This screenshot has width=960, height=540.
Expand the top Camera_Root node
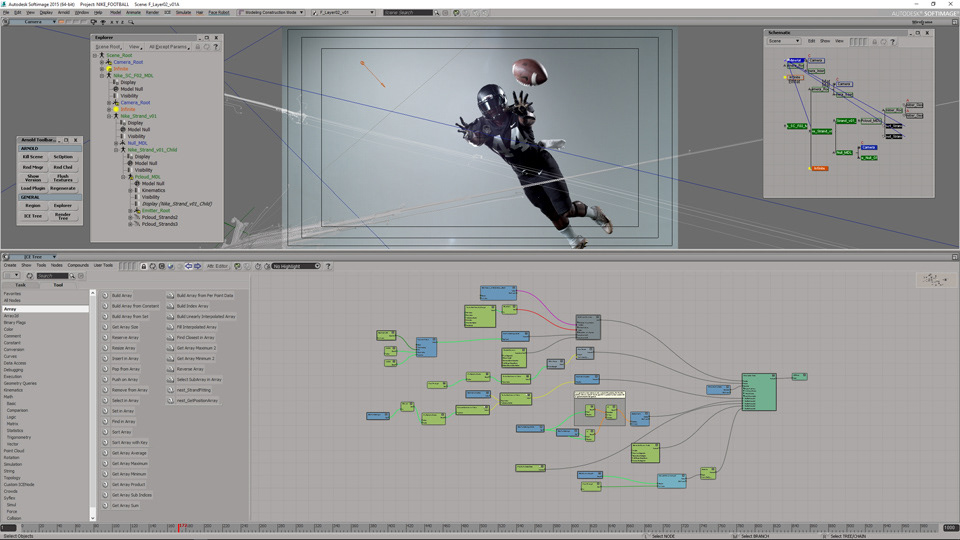pyautogui.click(x=102, y=62)
